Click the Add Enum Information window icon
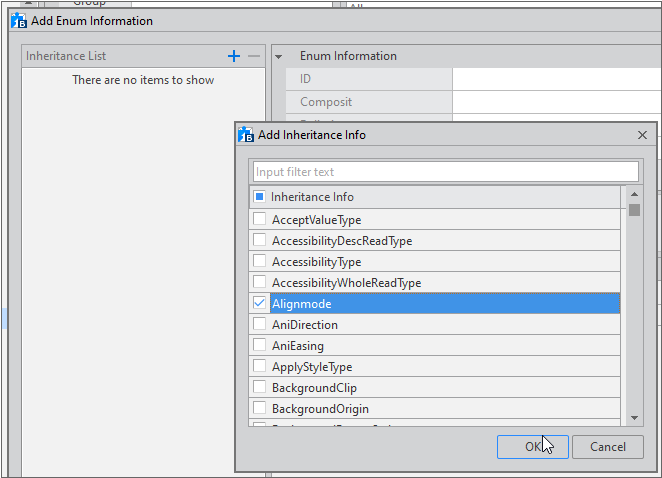This screenshot has height=478, width=662. point(19,20)
